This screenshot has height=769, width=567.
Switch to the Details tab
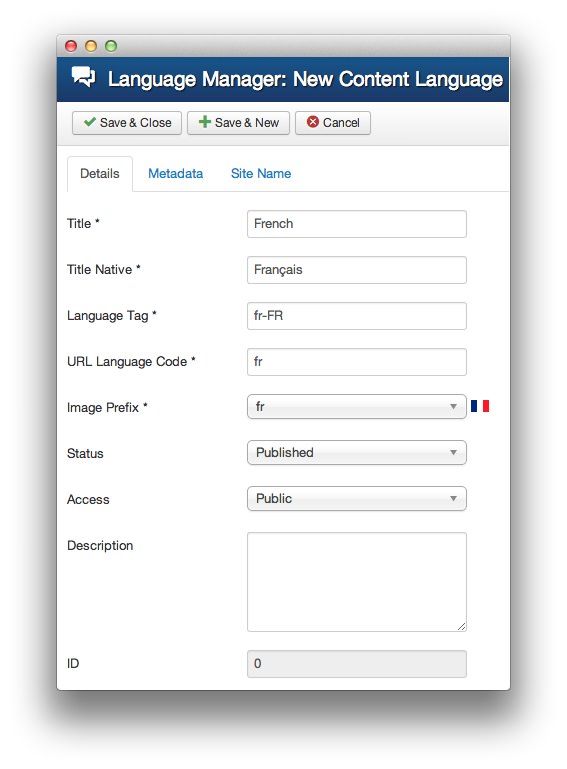(100, 174)
